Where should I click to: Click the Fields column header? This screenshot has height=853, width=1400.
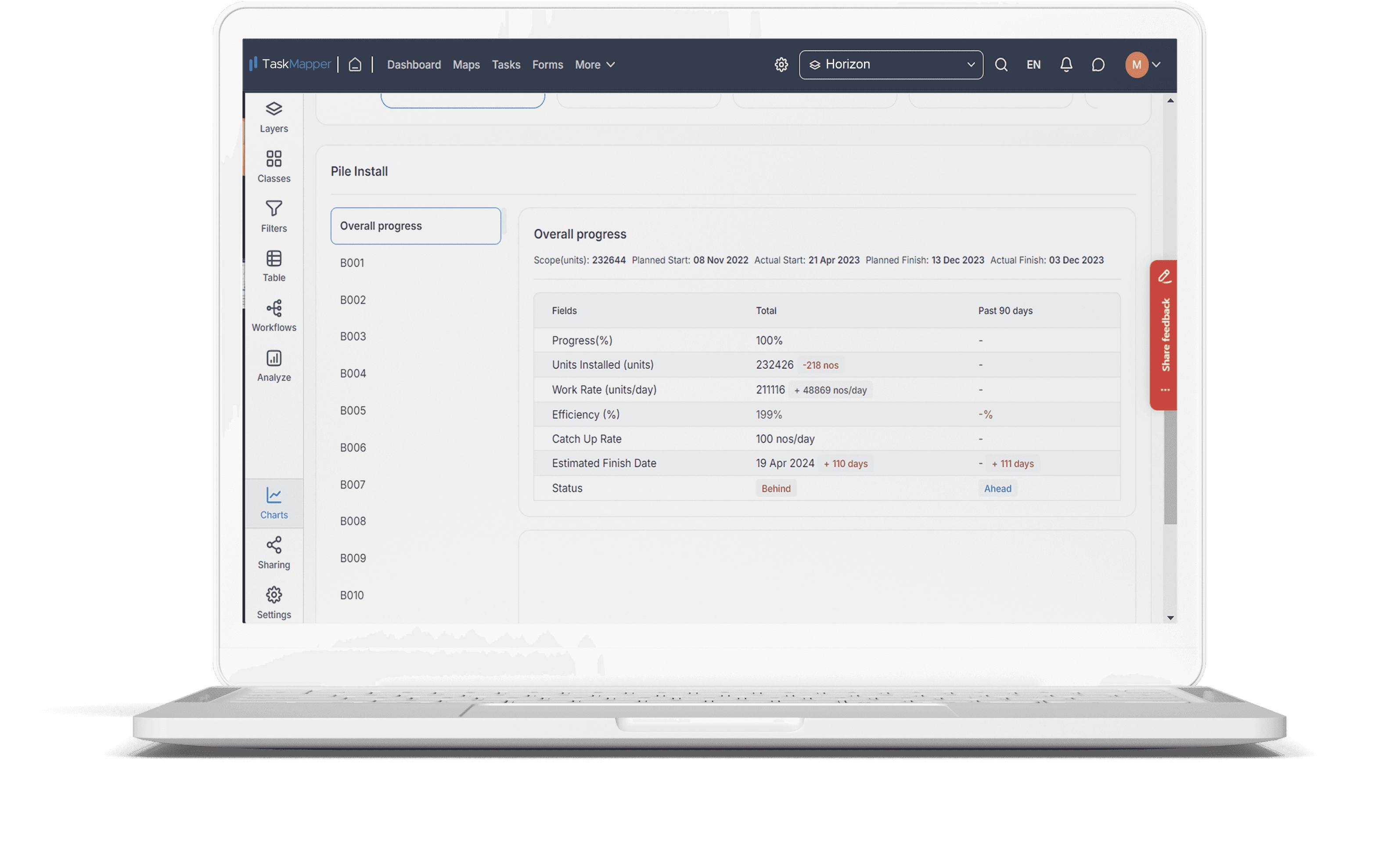(564, 311)
